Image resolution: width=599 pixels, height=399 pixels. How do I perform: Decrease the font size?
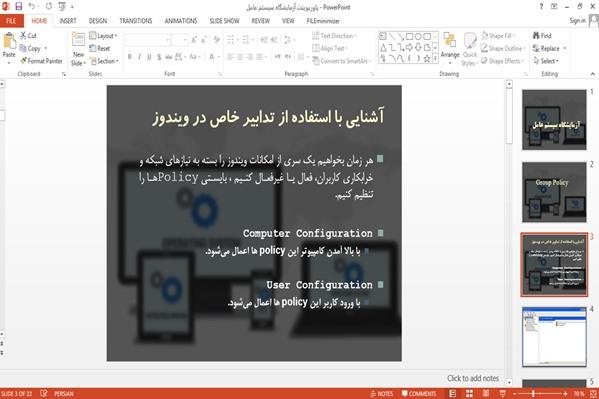click(x=204, y=40)
